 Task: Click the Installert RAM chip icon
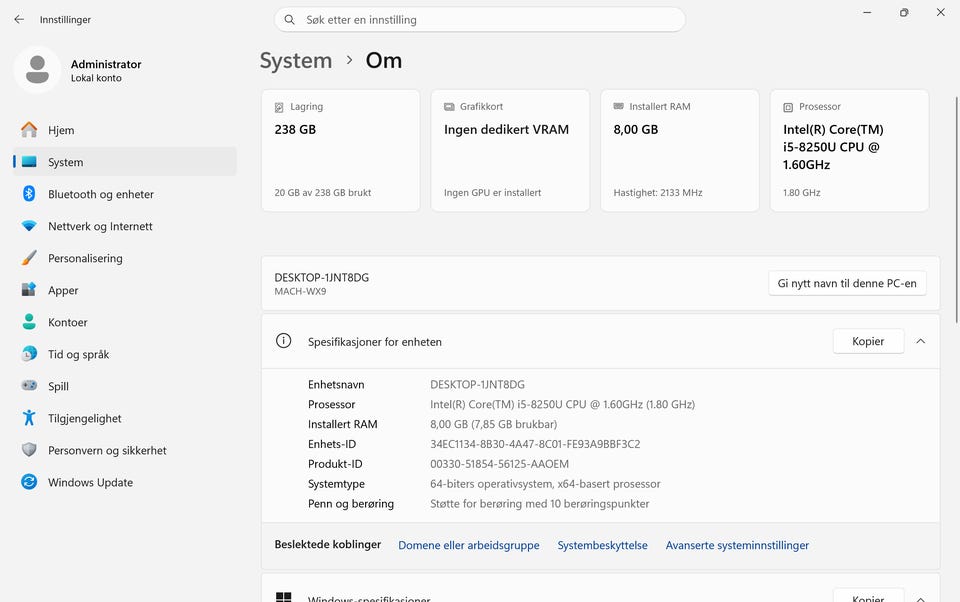pos(618,107)
